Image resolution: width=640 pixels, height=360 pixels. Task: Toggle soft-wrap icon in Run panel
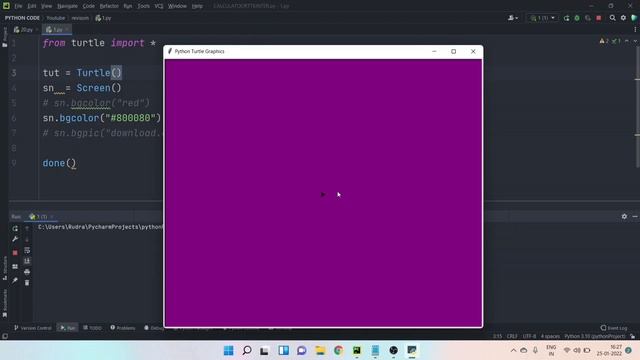coord(27,250)
